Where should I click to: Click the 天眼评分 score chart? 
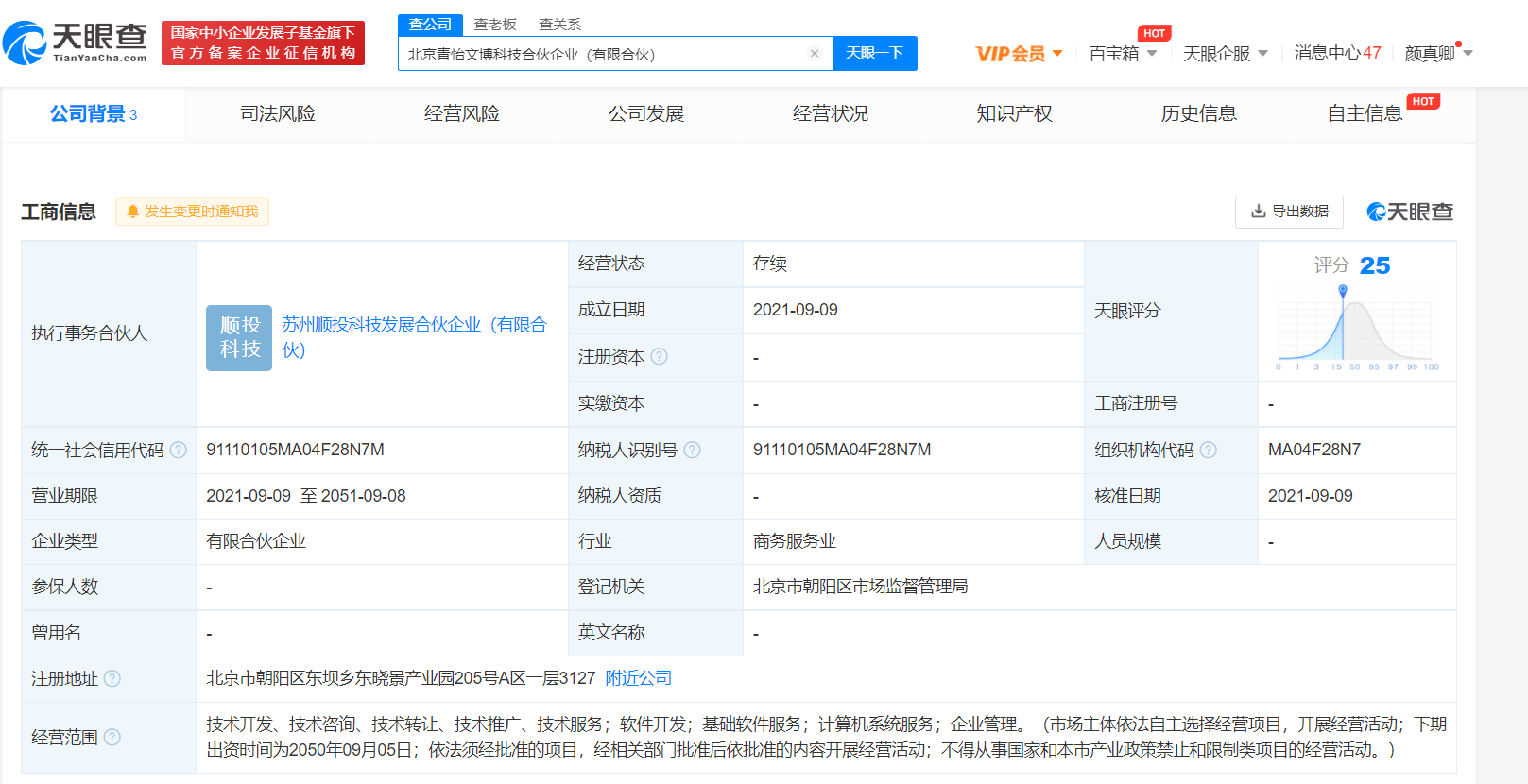1357,329
